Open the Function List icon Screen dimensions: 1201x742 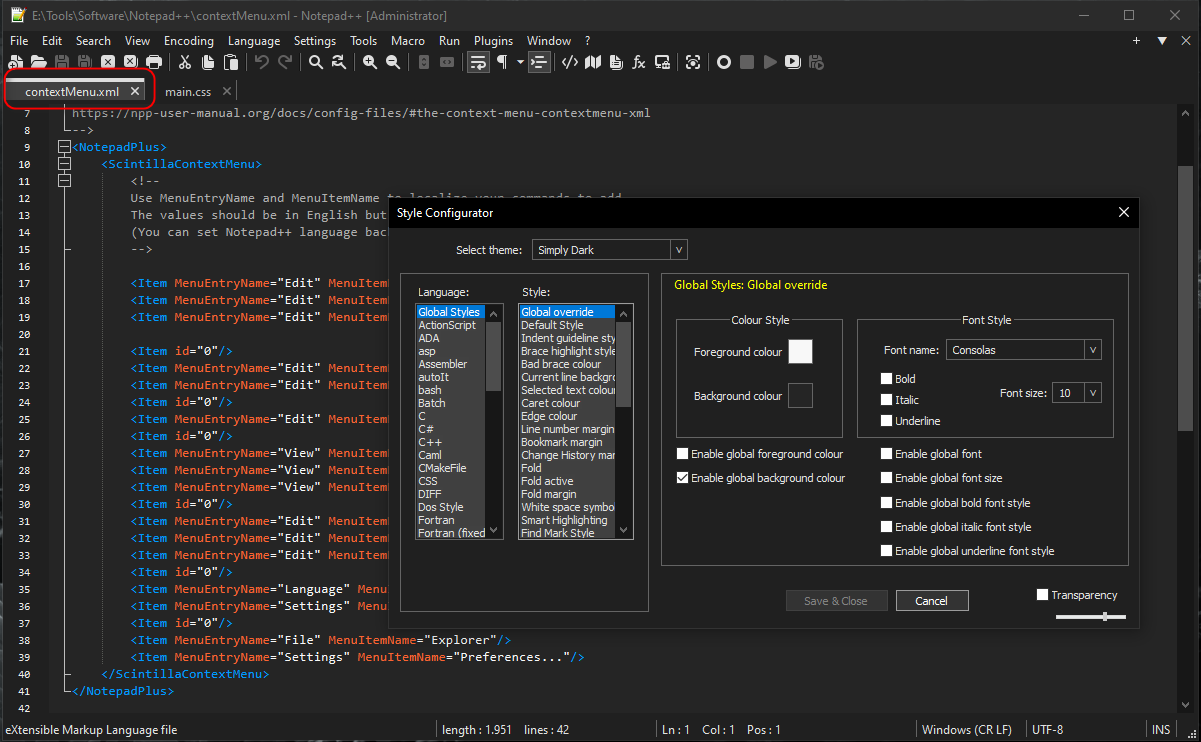pyautogui.click(x=639, y=62)
